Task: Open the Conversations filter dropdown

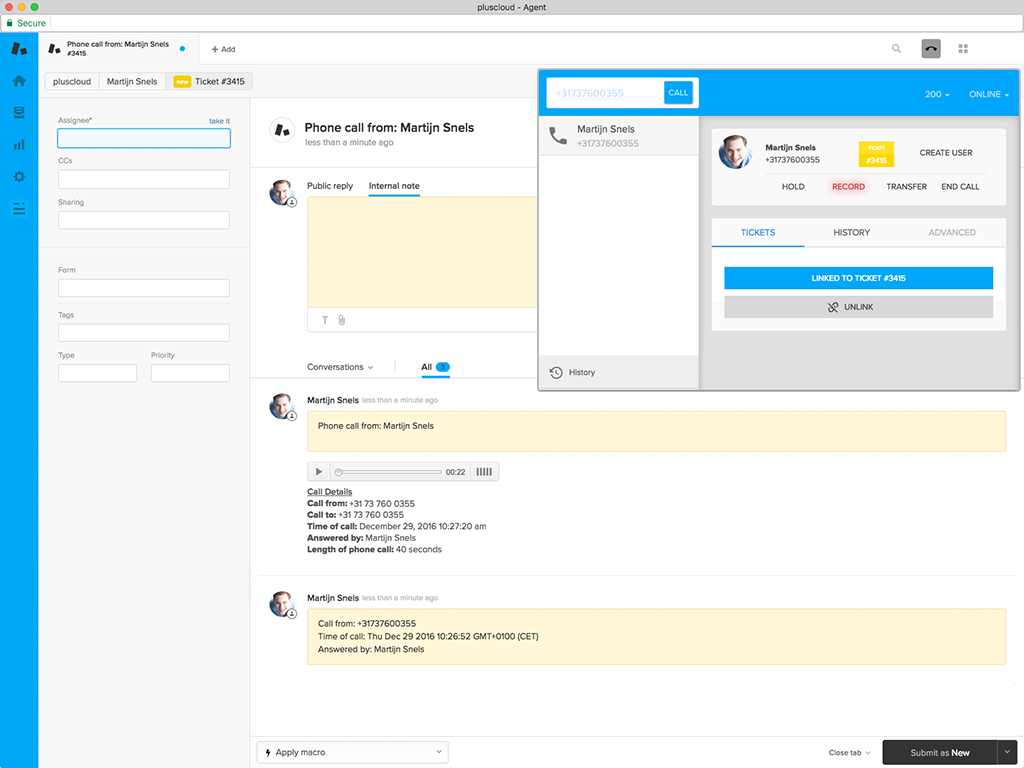Action: 339,367
